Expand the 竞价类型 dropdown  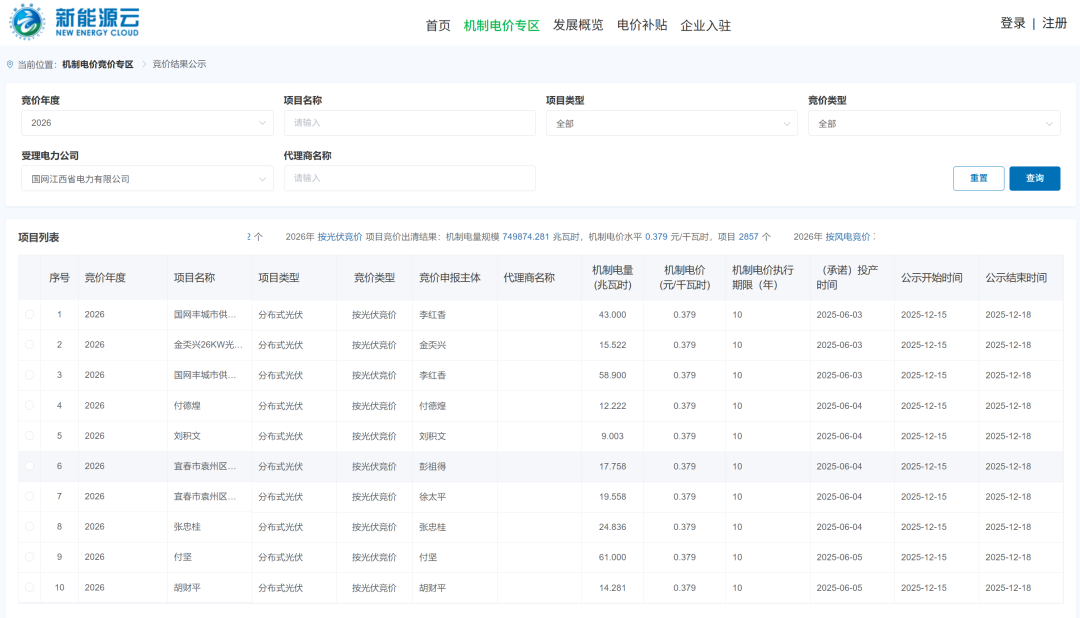point(933,123)
